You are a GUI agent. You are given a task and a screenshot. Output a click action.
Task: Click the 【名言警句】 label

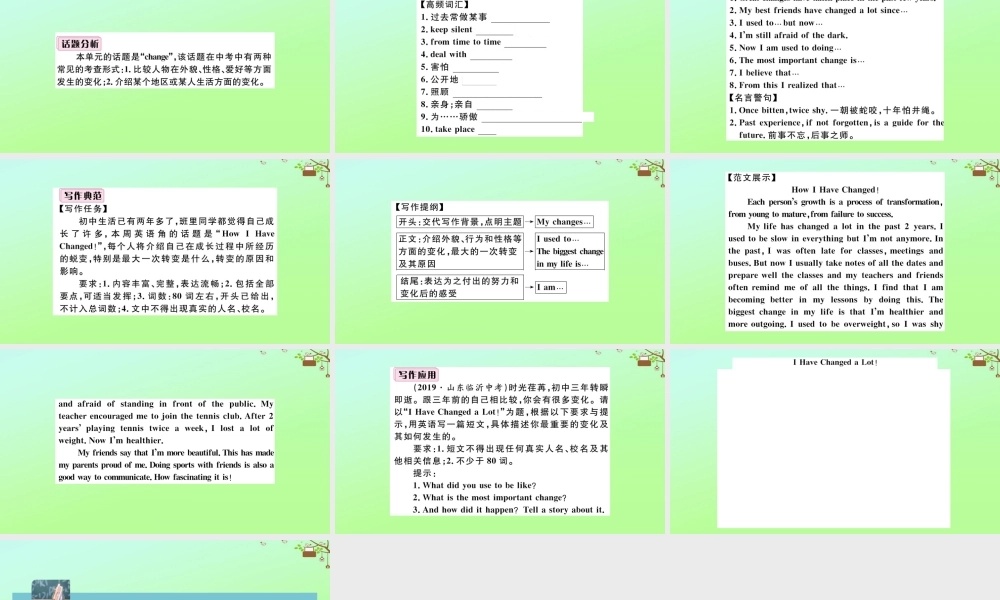point(753,98)
